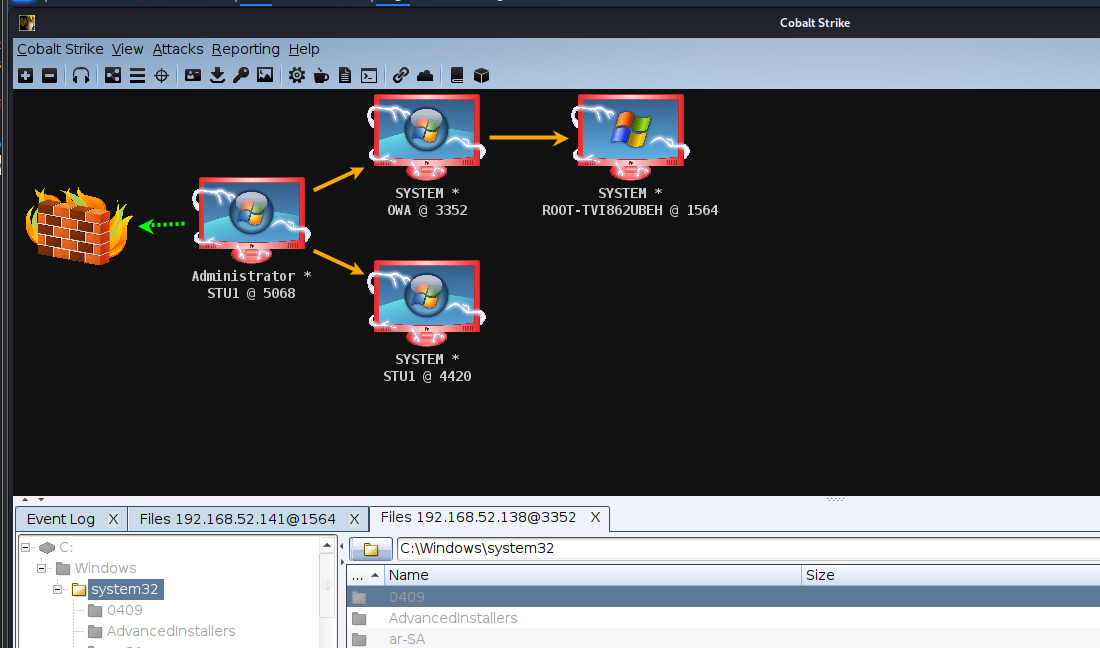The height and width of the screenshot is (648, 1100).
Task: Open the downloaded files icon
Action: pos(217,76)
